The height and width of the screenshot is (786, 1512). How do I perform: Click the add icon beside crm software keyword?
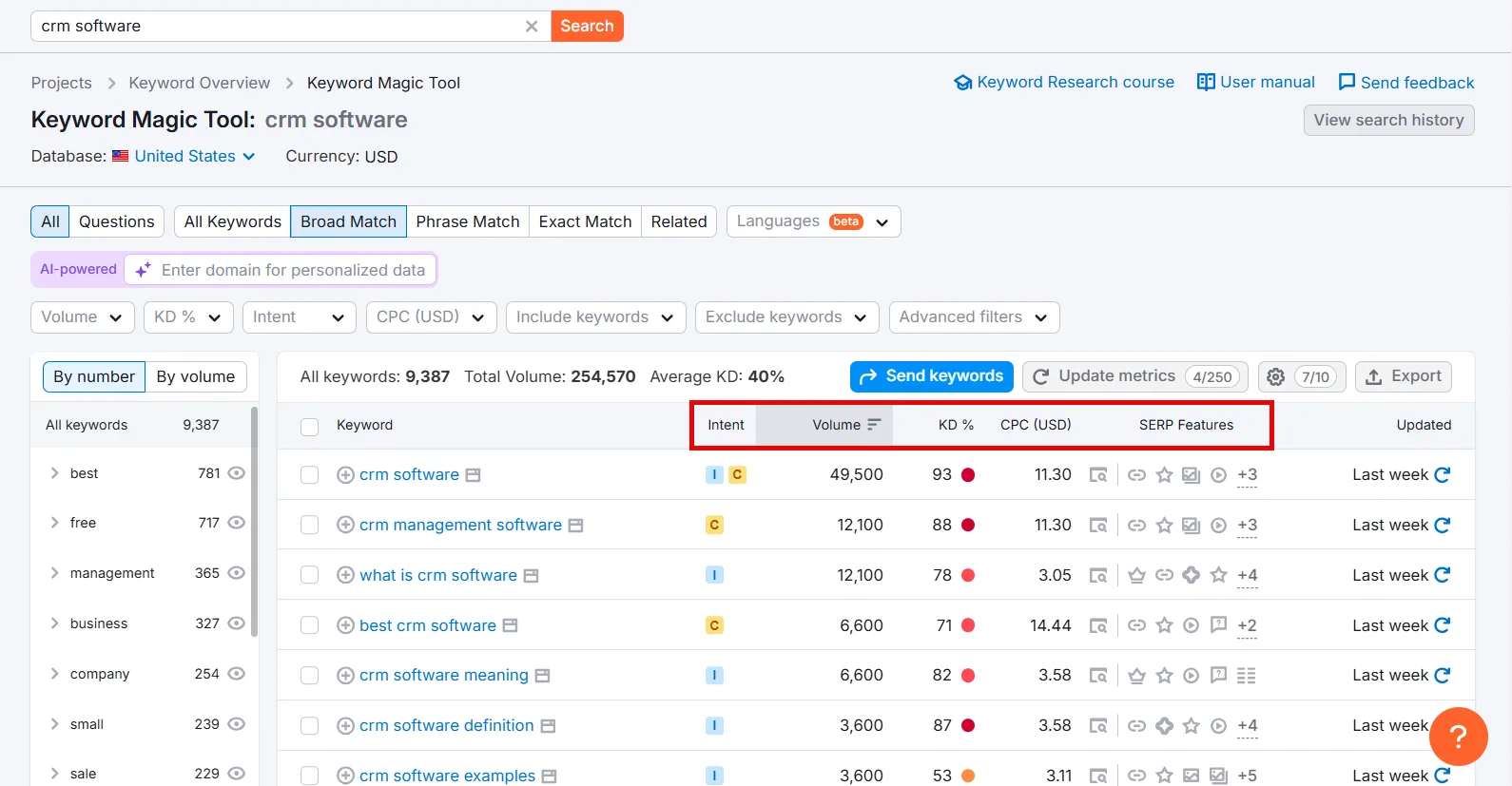[346, 475]
